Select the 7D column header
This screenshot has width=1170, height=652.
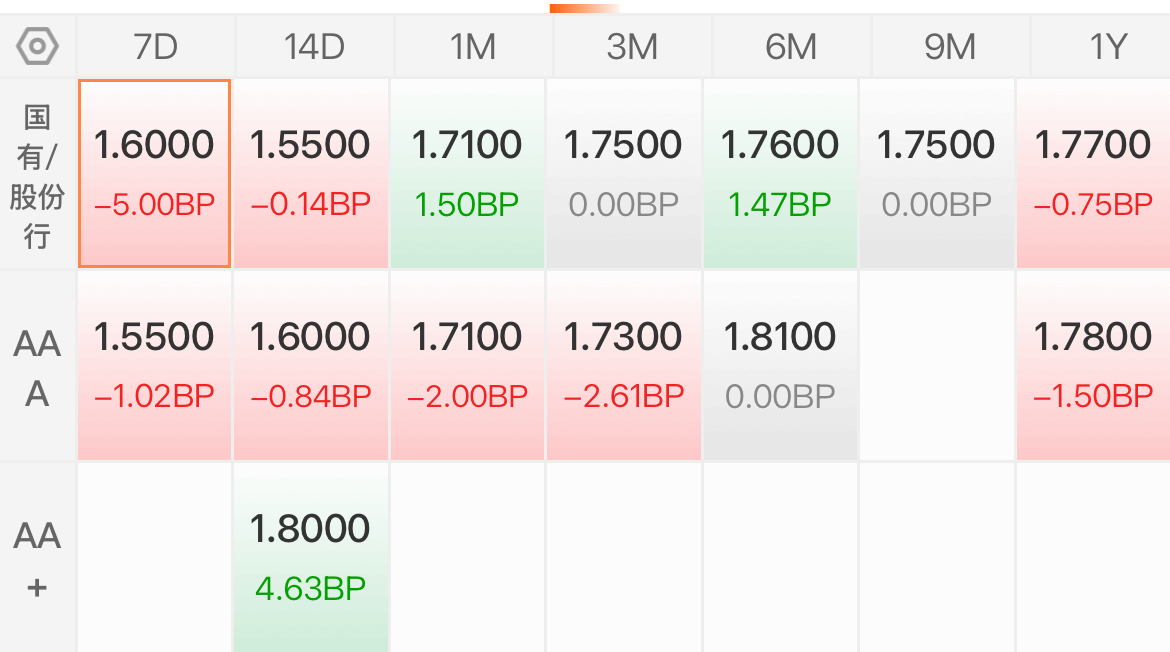156,47
